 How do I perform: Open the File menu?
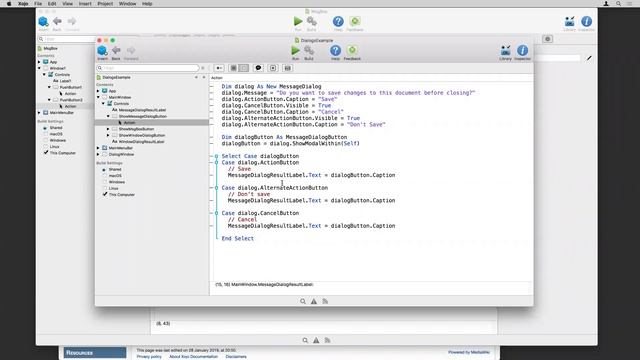pyautogui.click(x=38, y=4)
